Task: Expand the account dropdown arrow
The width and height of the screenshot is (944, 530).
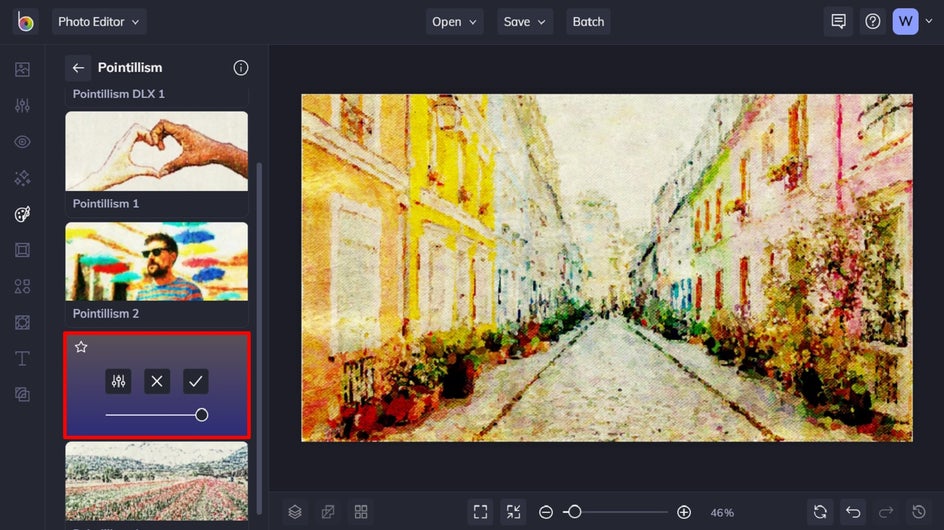Action: point(929,22)
